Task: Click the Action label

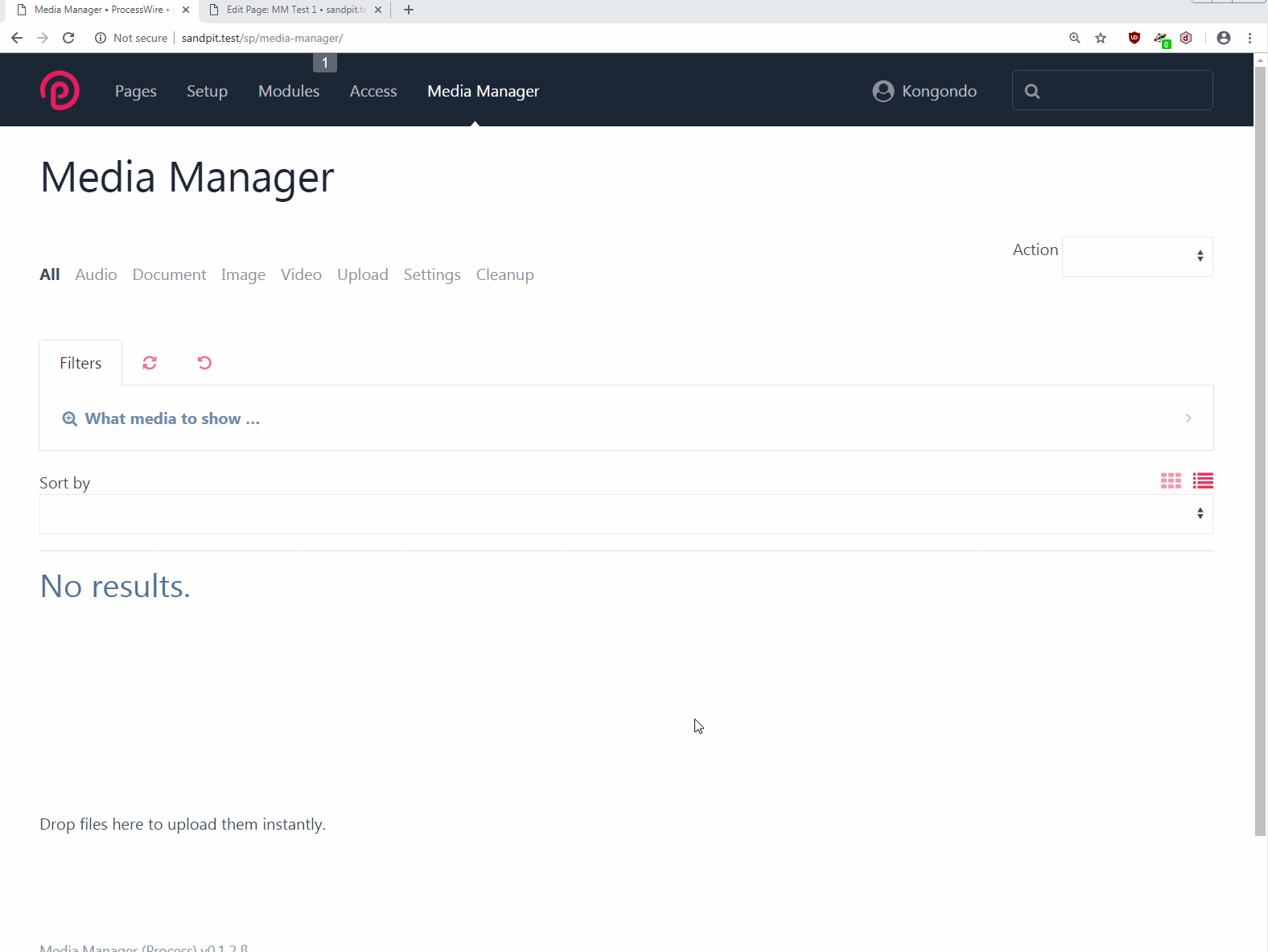Action: click(x=1035, y=249)
